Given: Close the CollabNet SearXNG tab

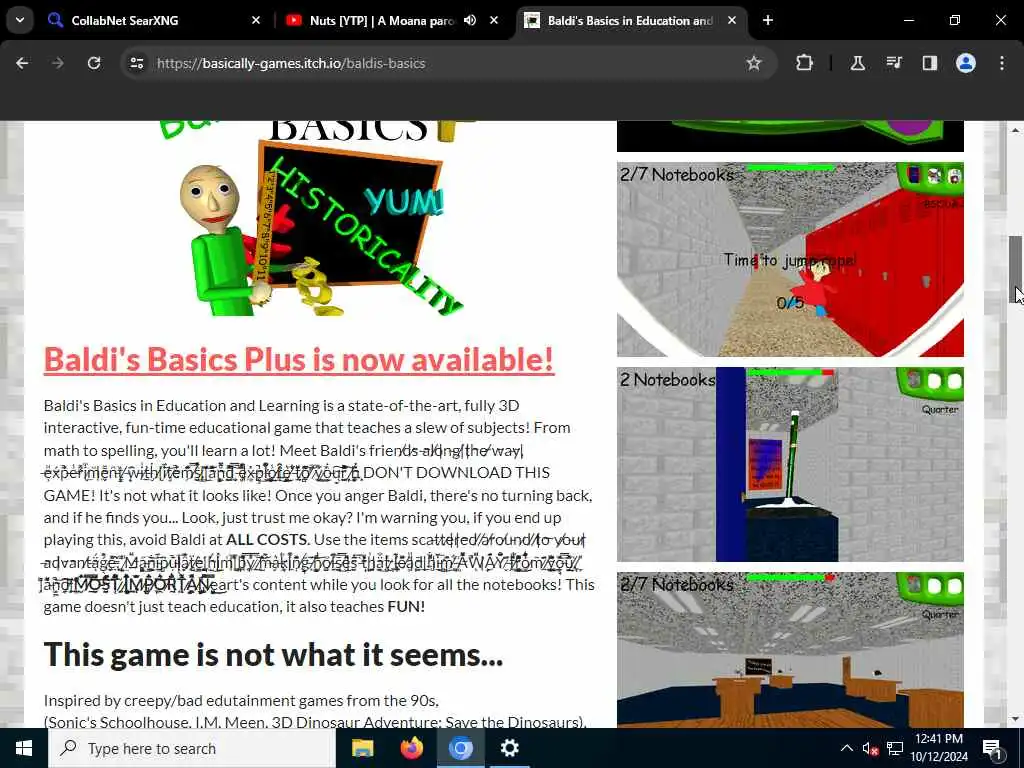Looking at the screenshot, I should pyautogui.click(x=256, y=20).
